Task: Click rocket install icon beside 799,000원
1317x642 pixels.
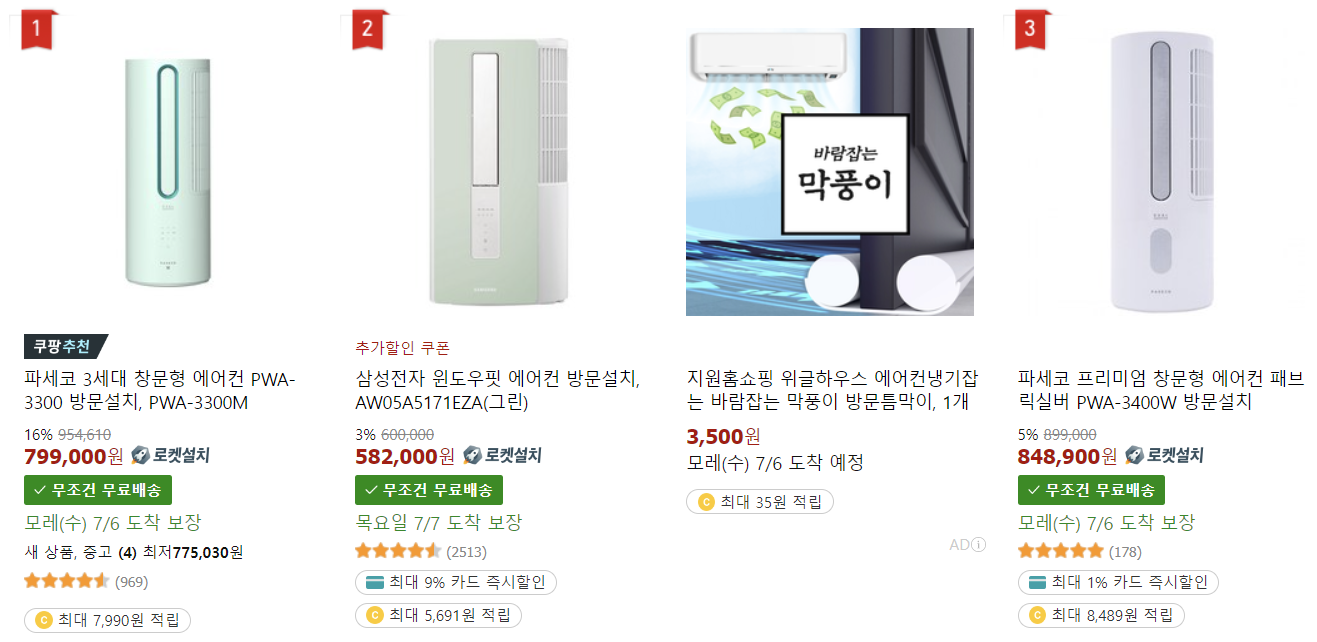Action: (139, 456)
